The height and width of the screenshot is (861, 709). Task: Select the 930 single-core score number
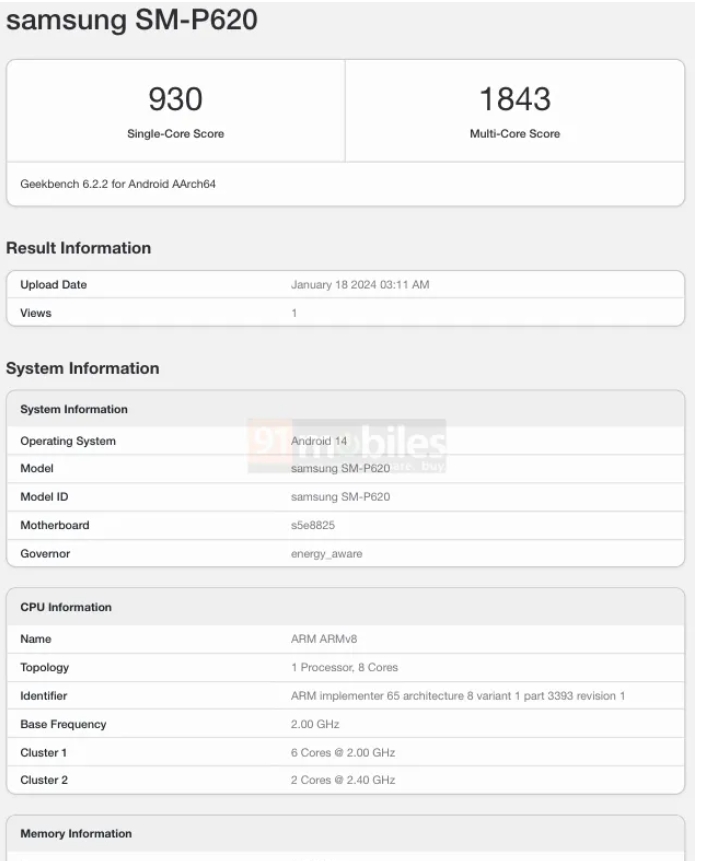(x=175, y=99)
